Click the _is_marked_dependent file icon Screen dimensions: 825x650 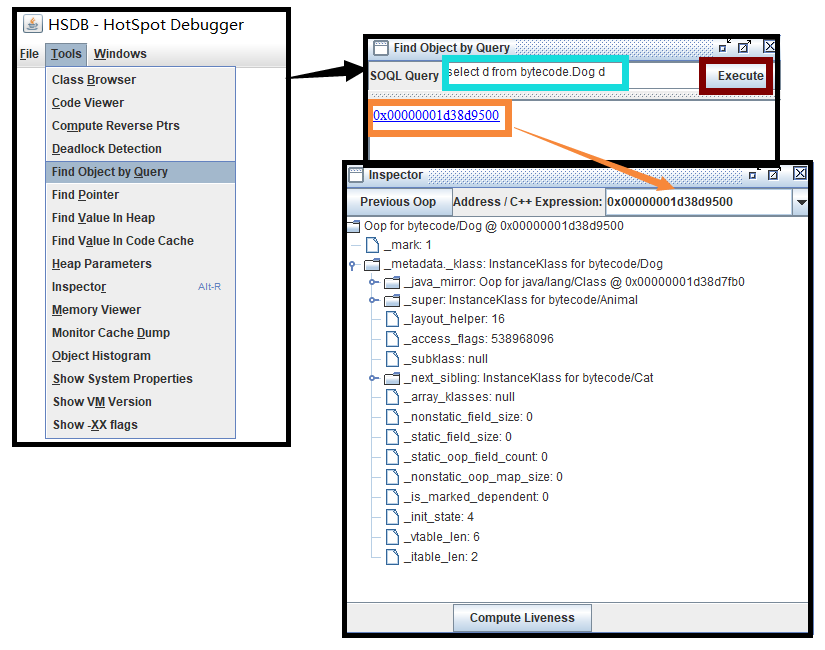(x=393, y=497)
